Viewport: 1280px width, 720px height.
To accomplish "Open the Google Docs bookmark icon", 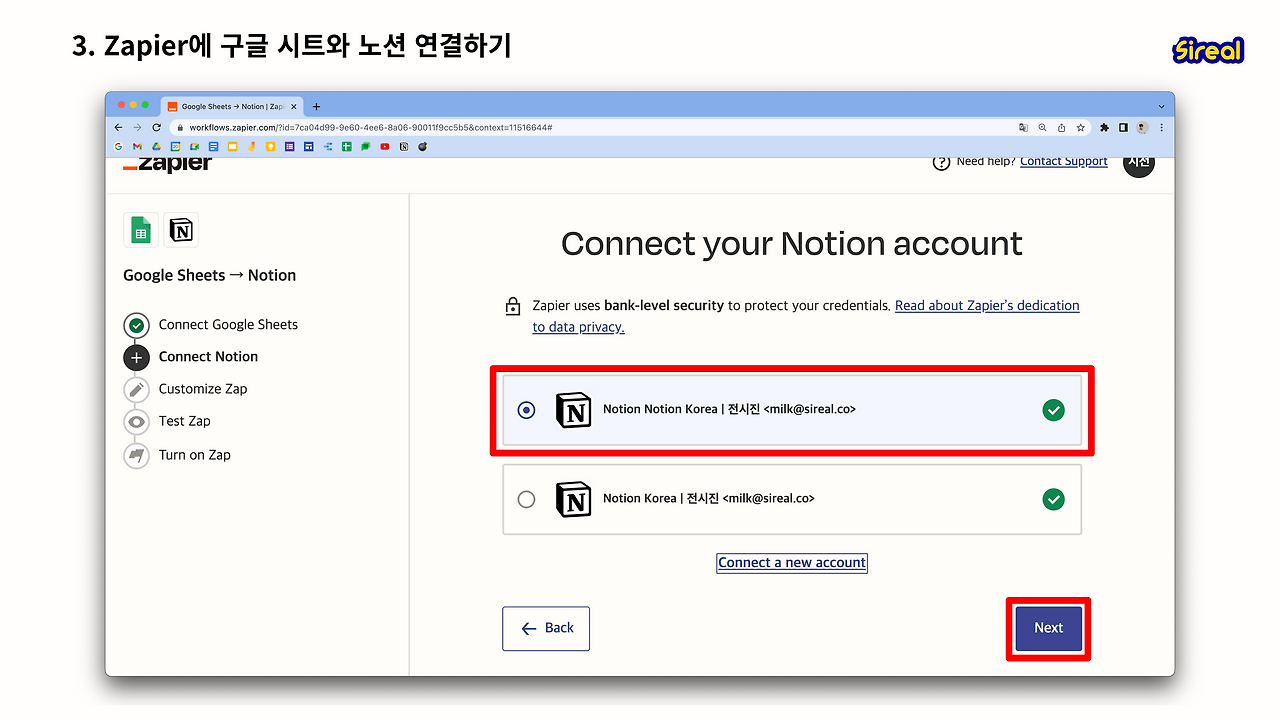I will (214, 146).
